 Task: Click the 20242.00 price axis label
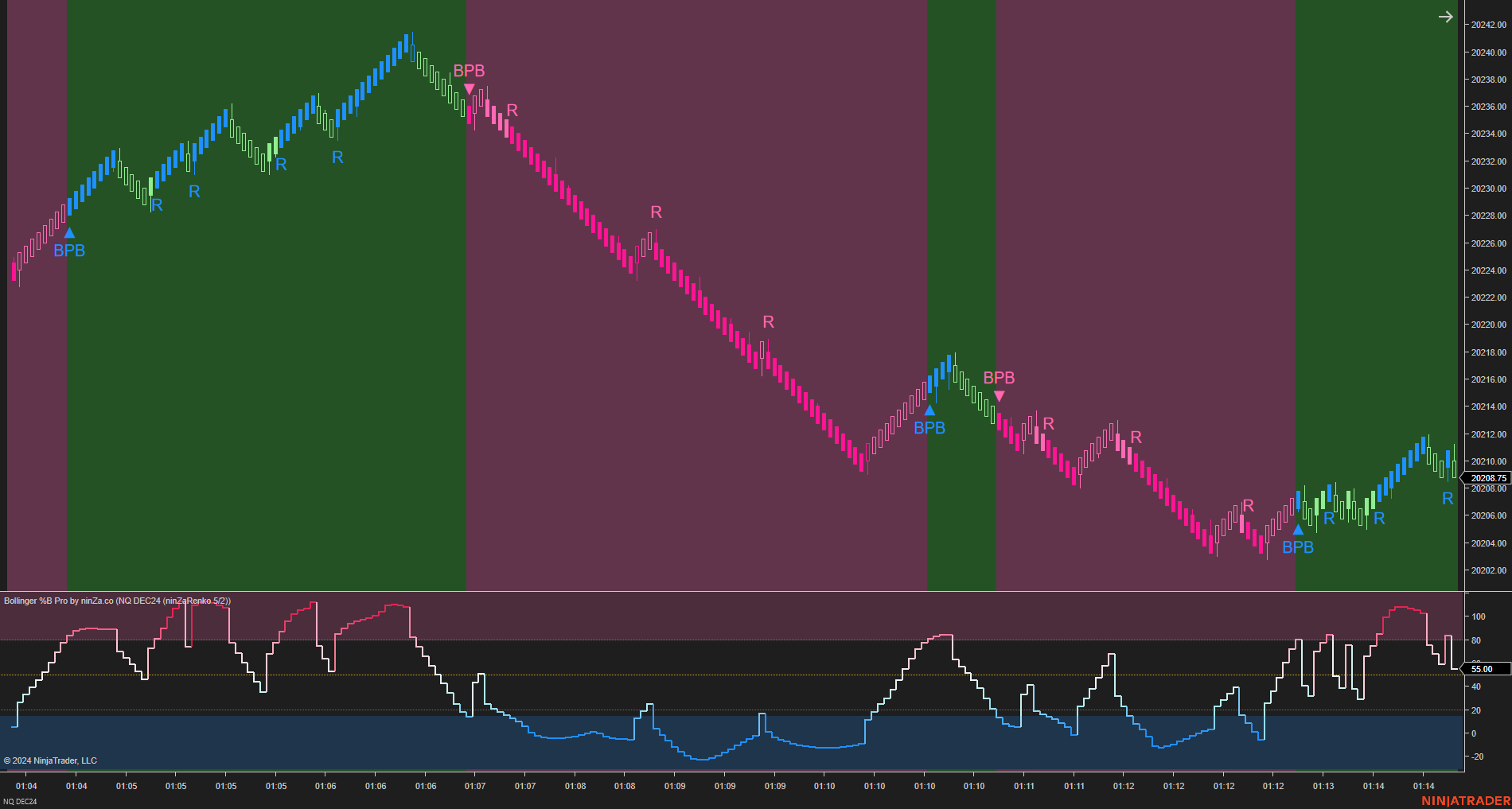tap(1488, 25)
